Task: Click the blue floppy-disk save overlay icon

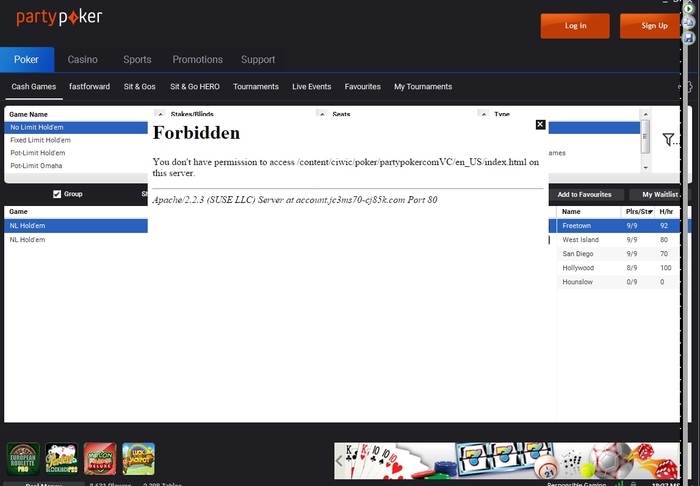Action: tap(688, 38)
